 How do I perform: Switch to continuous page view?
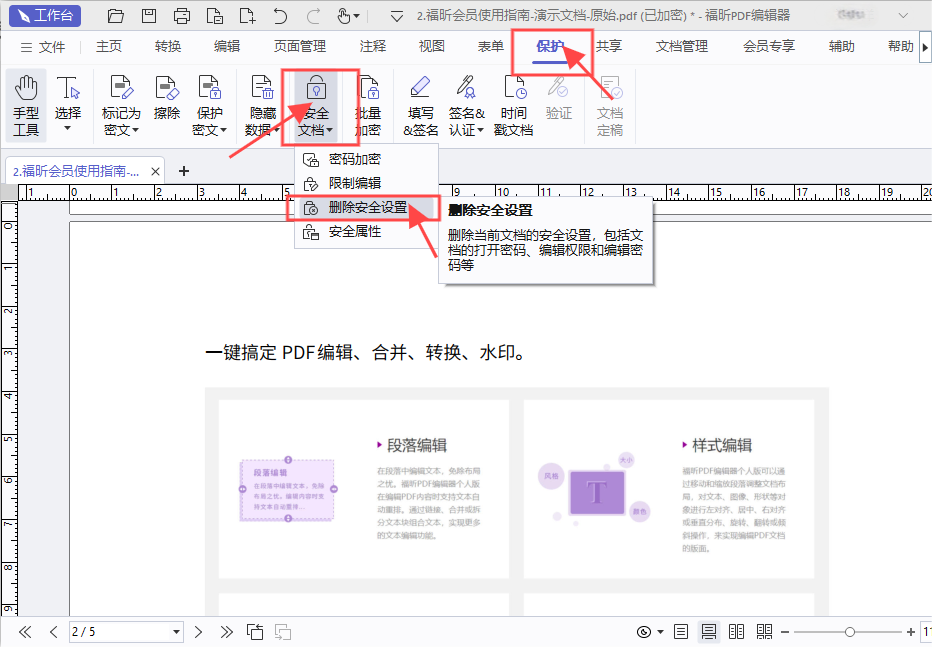[708, 632]
